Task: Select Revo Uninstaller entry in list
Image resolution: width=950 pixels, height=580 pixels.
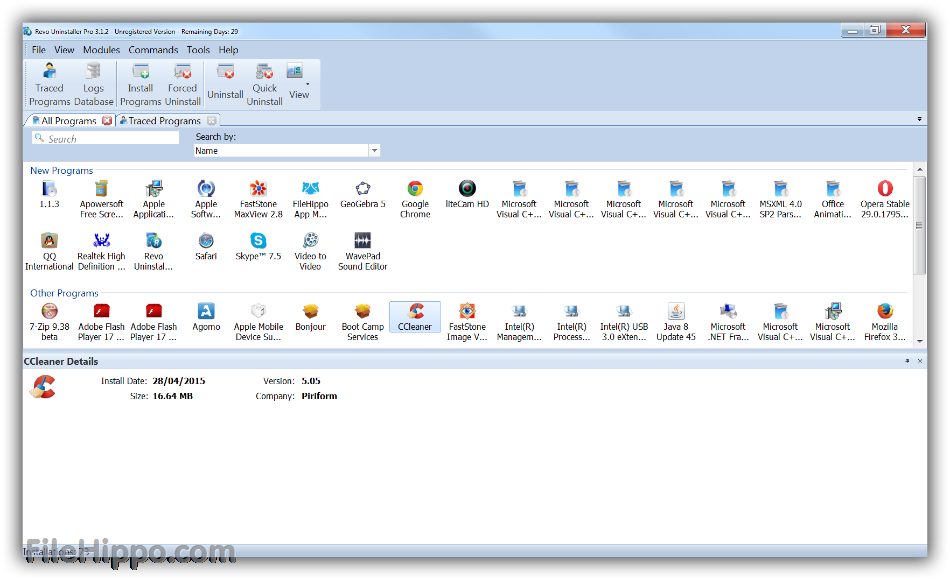Action: click(154, 251)
